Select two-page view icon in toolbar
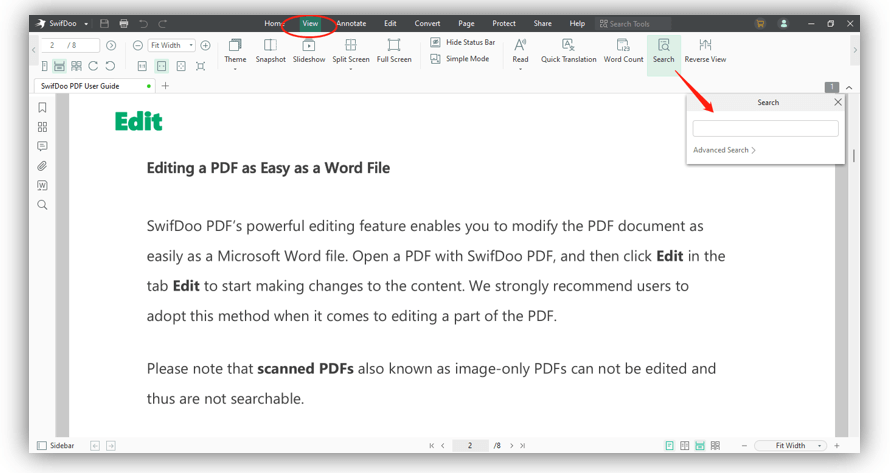Screen dimensions: 891x473 [x=76, y=66]
